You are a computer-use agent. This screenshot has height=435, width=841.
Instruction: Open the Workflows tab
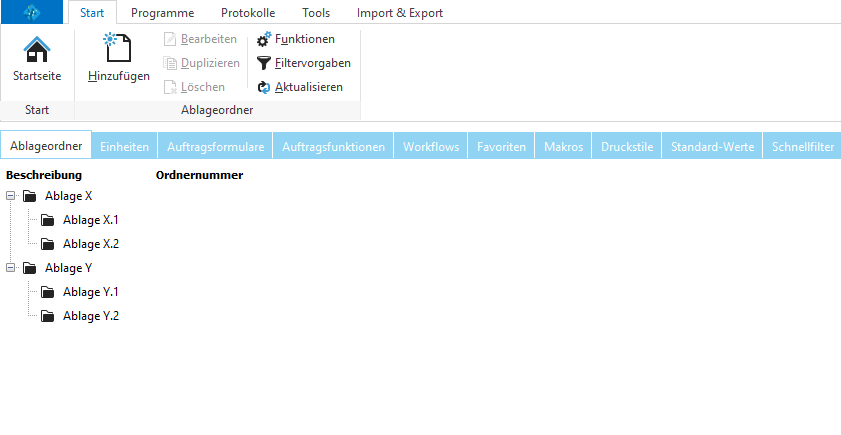[x=431, y=147]
